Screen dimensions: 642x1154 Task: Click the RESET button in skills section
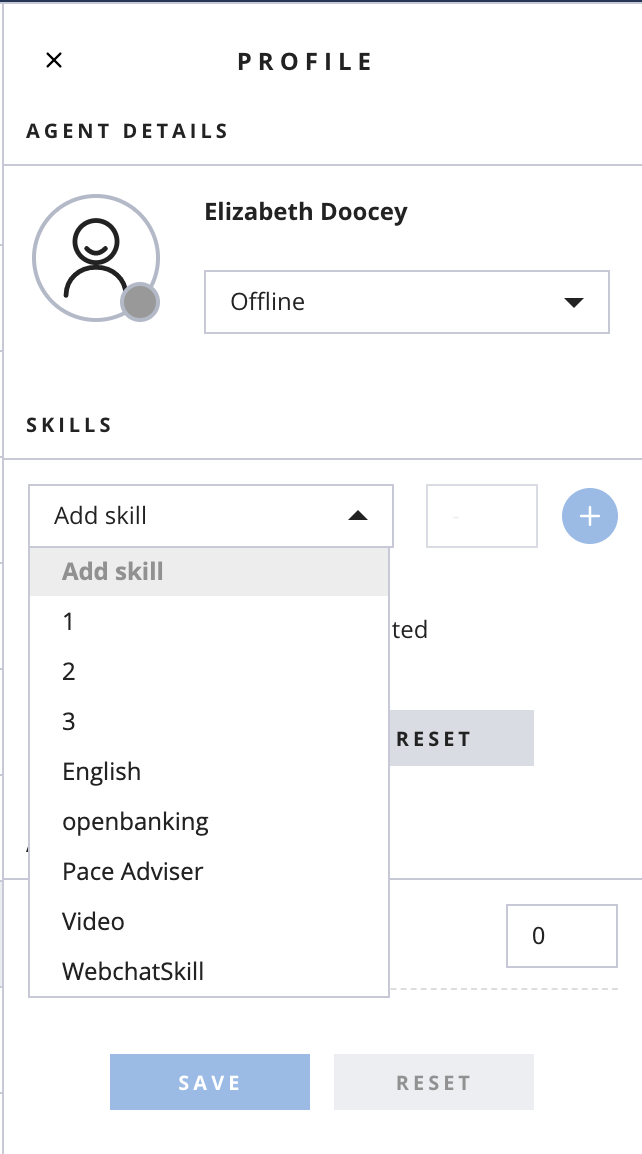coord(461,738)
